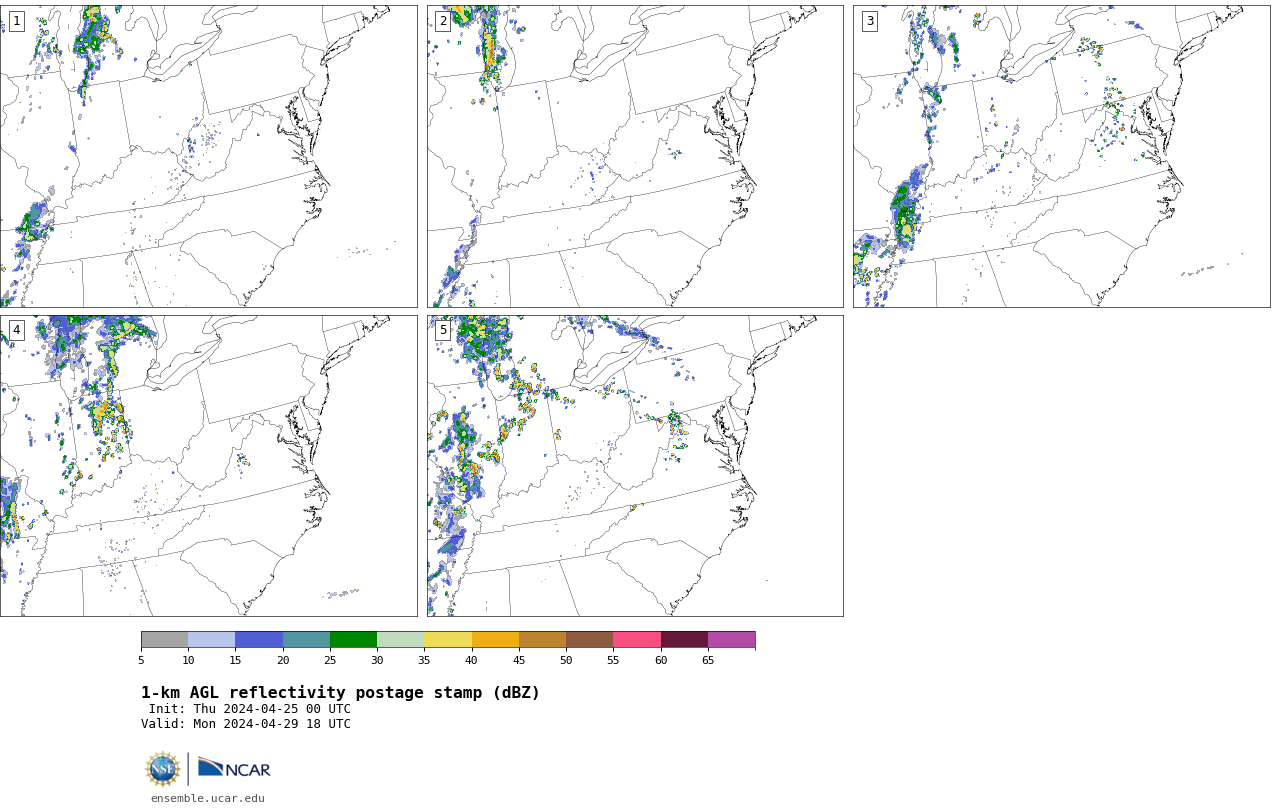Select the light blue 10-15 dBZ swatch
Viewport: 1280px width, 809px height.
pos(212,640)
